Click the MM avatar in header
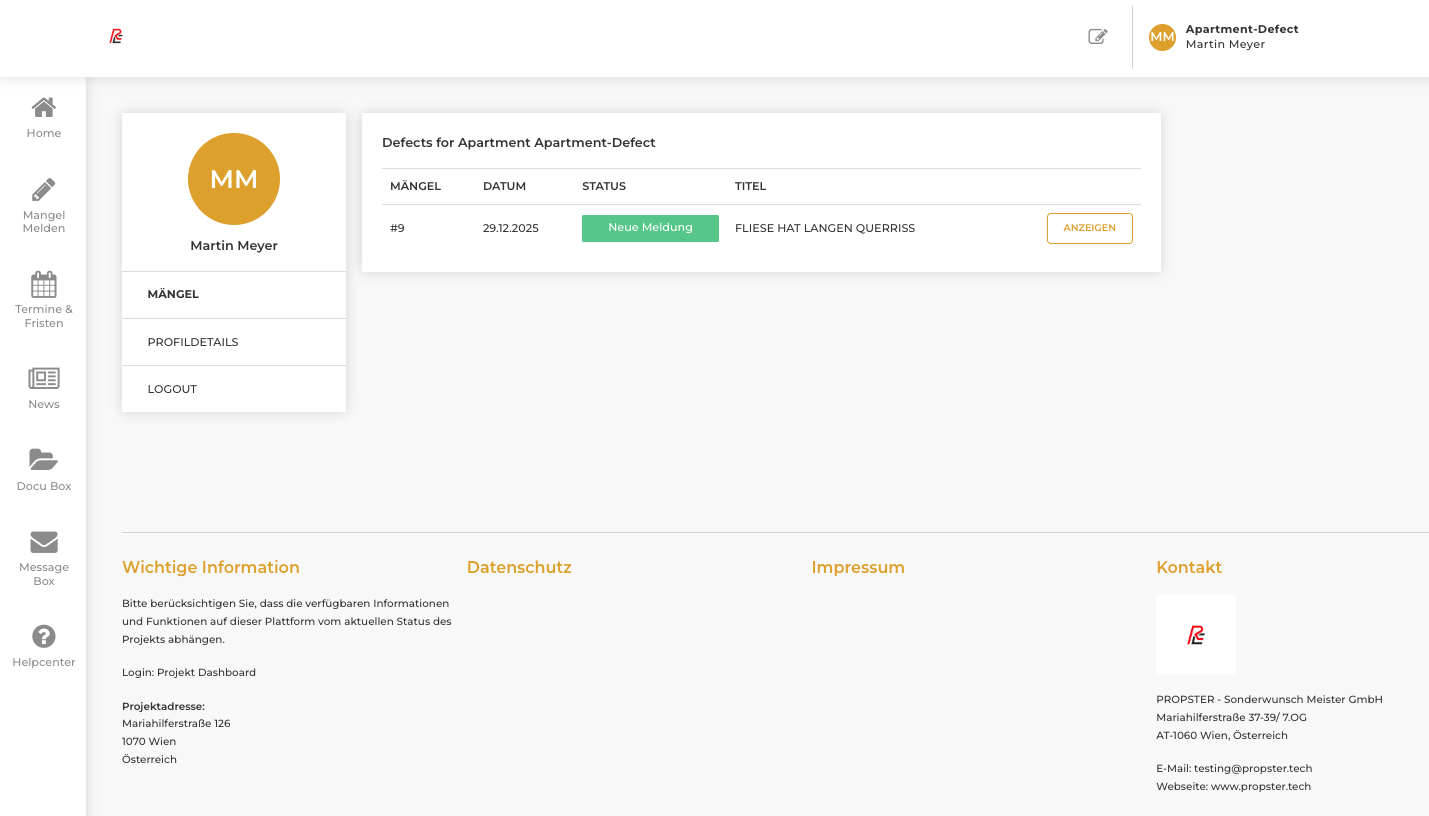This screenshot has height=816, width=1429. click(1162, 37)
